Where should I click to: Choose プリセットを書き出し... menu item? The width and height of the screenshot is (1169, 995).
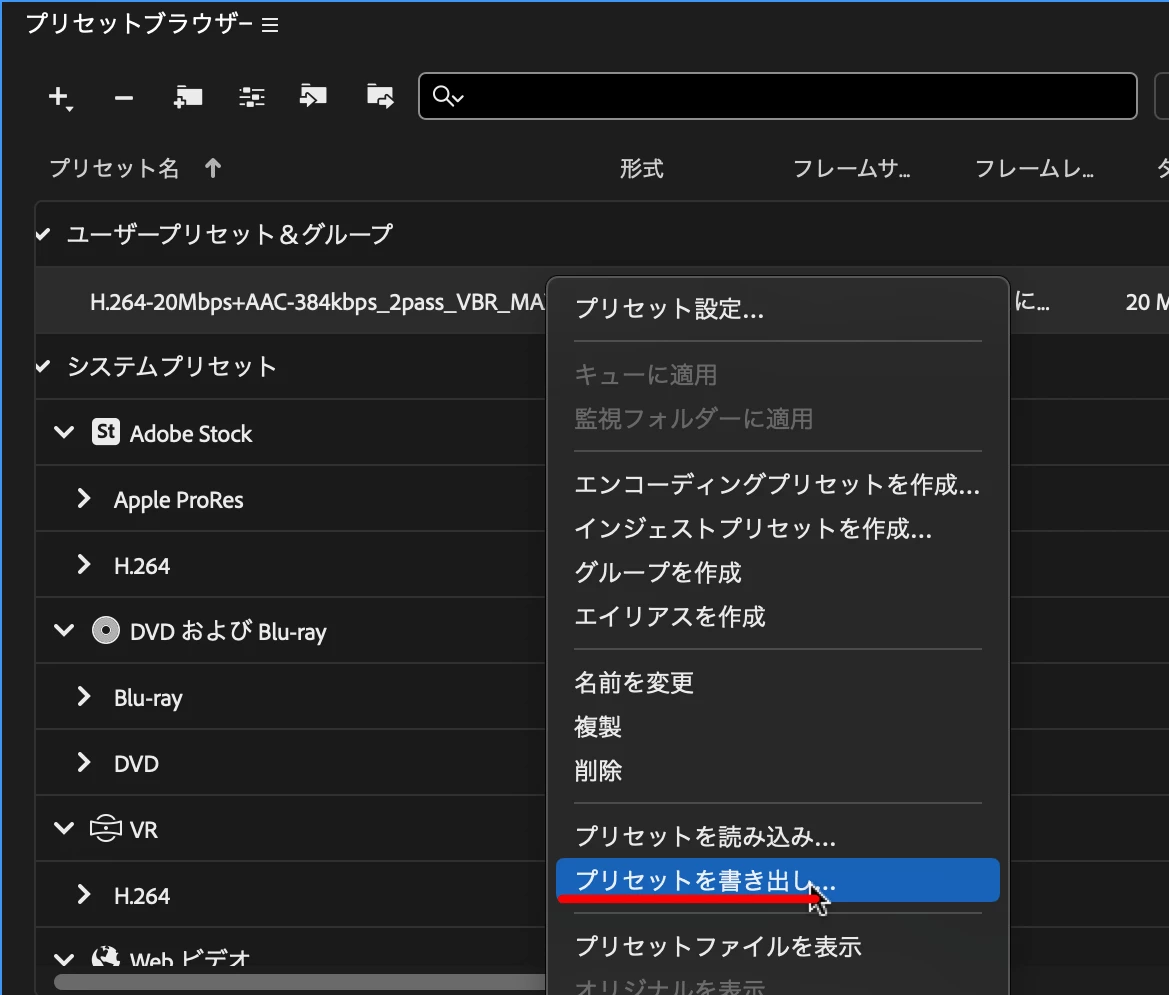(778, 880)
